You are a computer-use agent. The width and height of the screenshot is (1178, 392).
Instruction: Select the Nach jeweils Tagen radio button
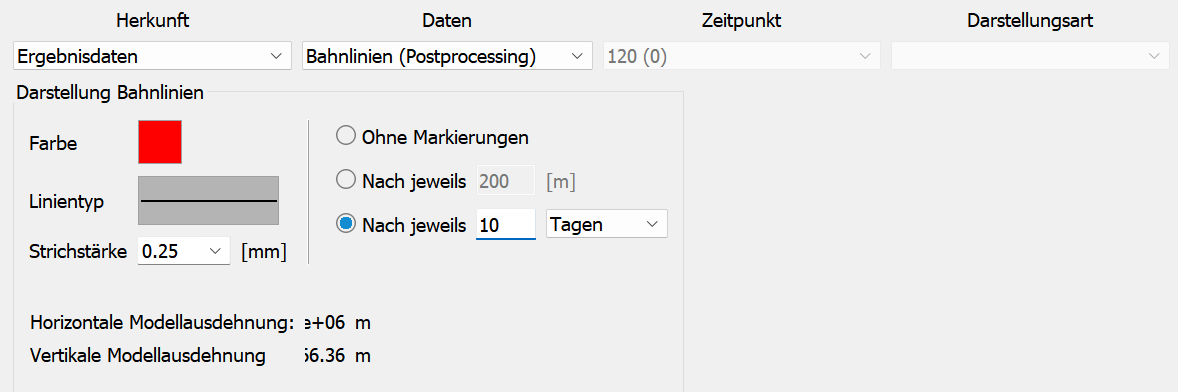[x=346, y=224]
